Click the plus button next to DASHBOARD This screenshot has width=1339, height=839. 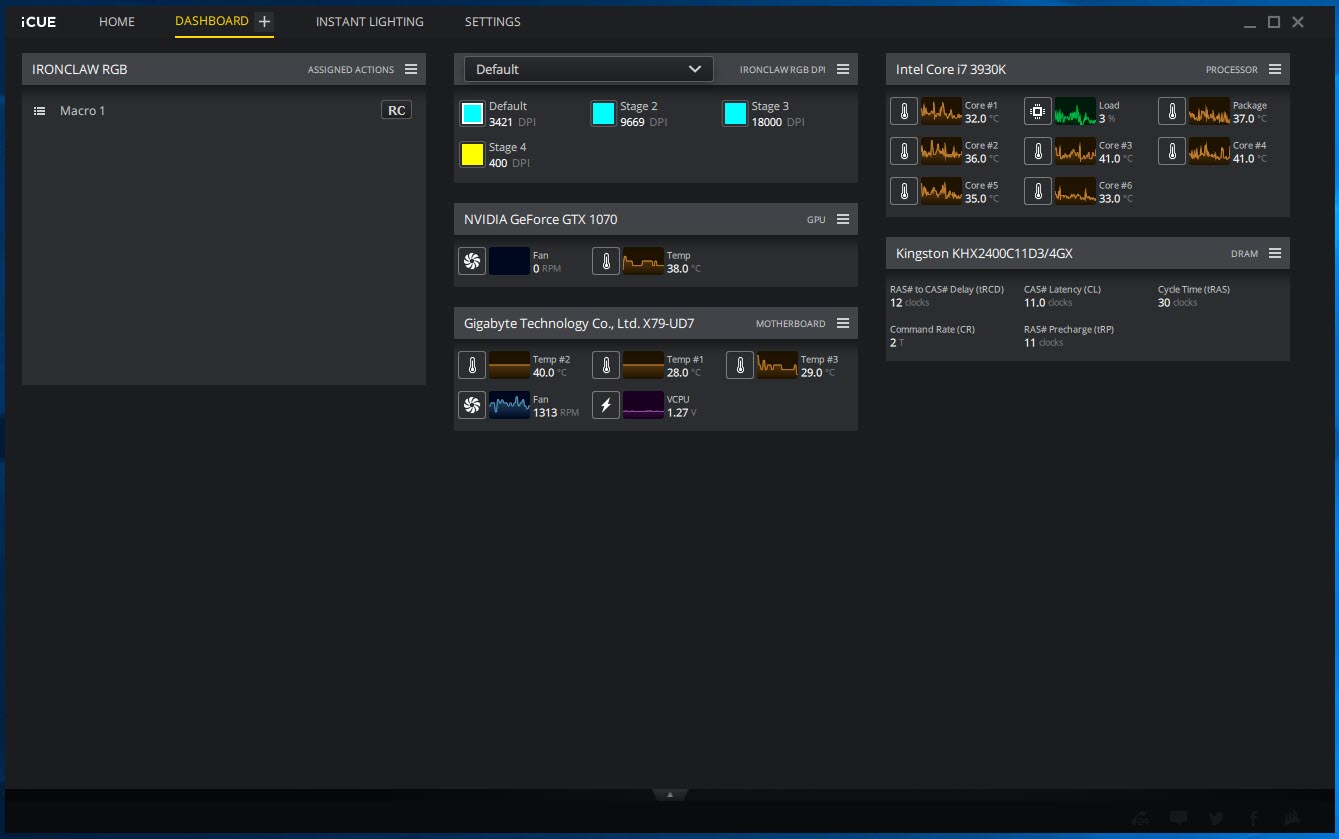(264, 22)
